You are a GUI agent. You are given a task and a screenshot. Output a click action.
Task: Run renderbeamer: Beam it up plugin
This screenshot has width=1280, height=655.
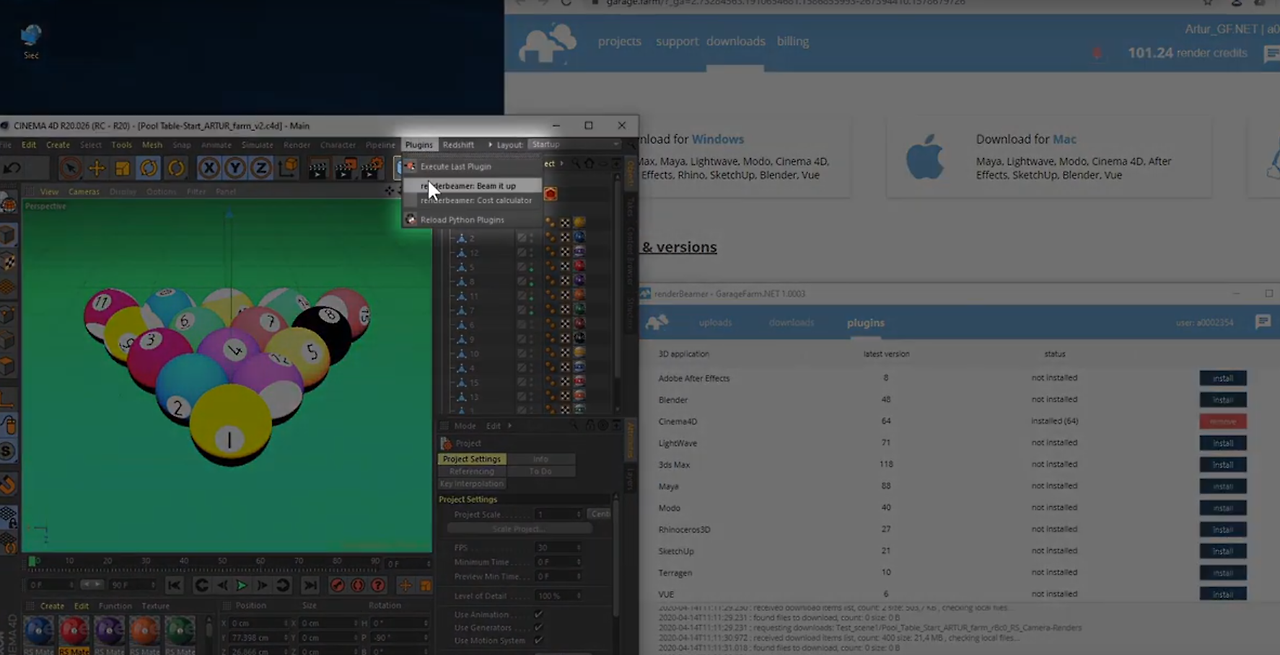point(472,185)
